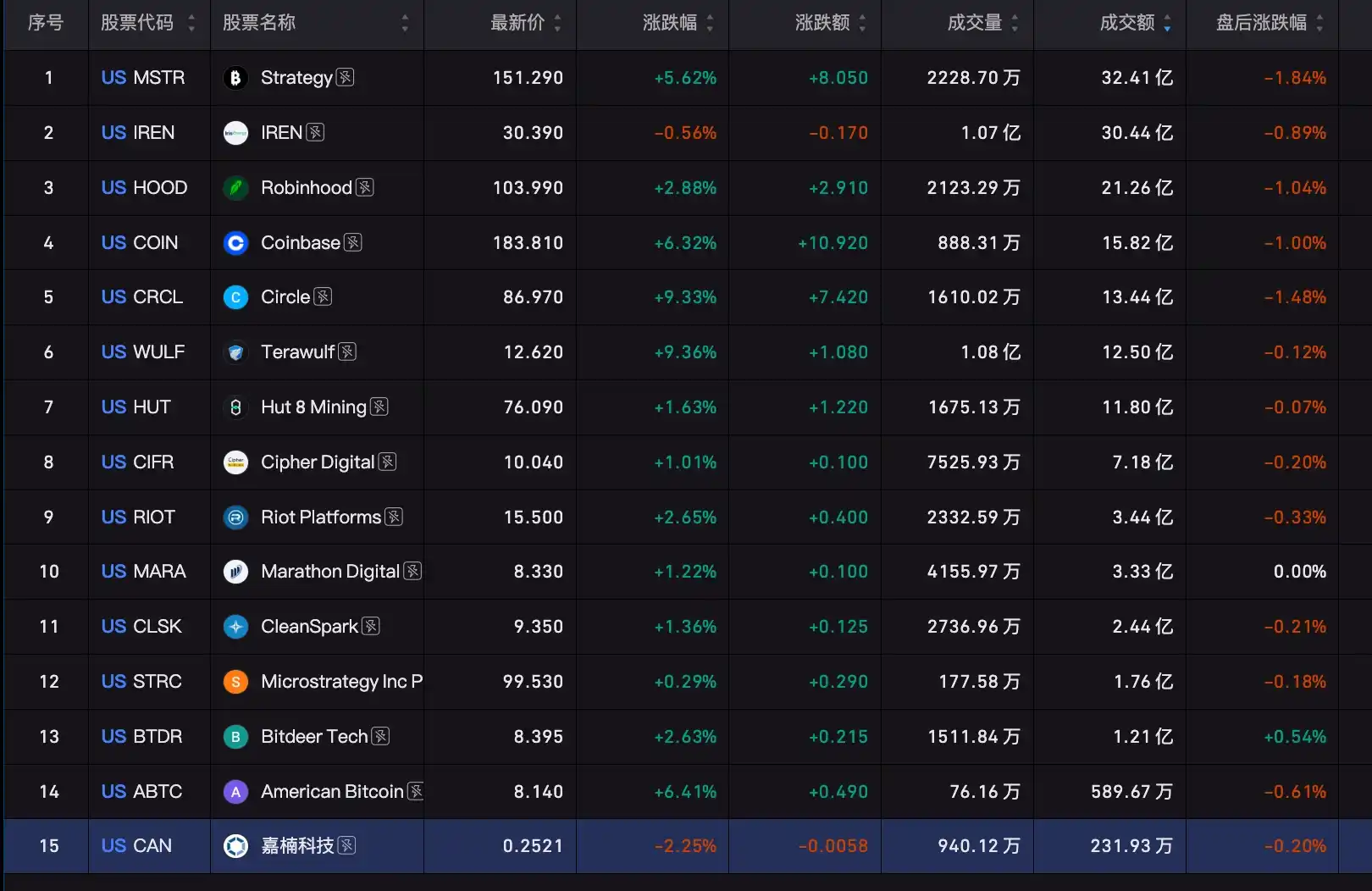Click the badge icon beside 嘉楠科技 name
The height and width of the screenshot is (891, 1372).
(346, 845)
